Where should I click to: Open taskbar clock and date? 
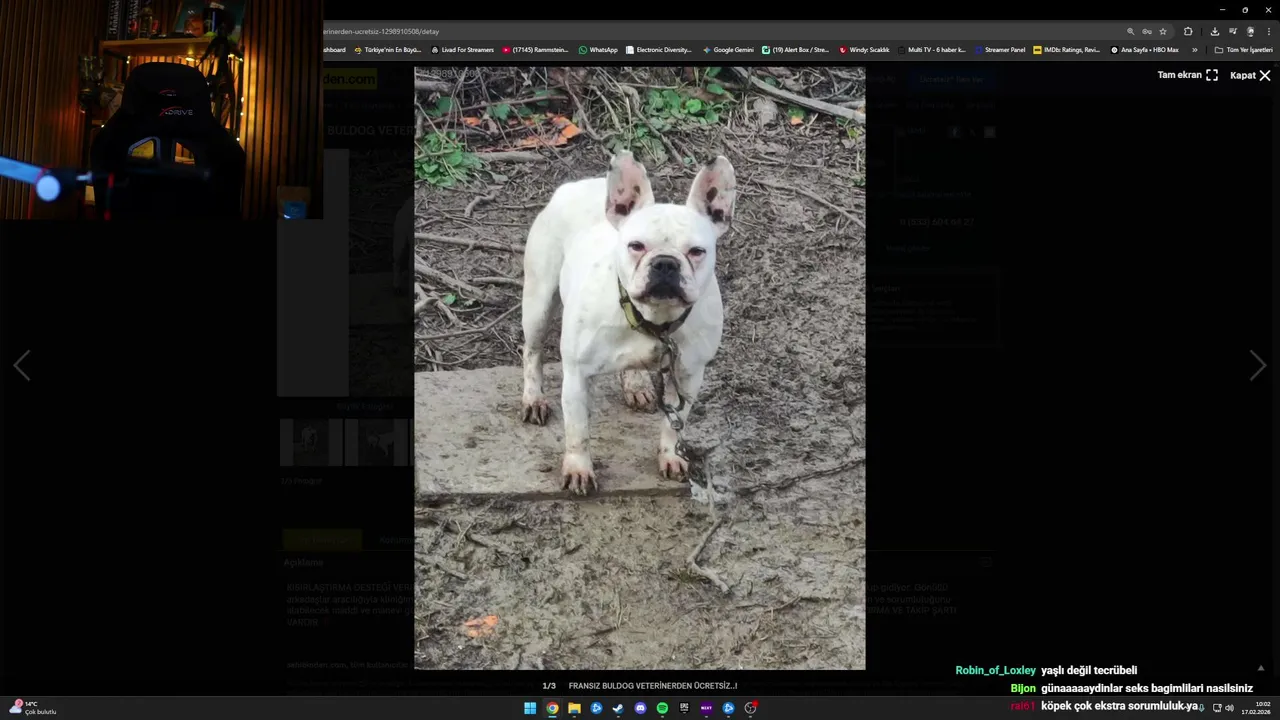(x=1256, y=708)
